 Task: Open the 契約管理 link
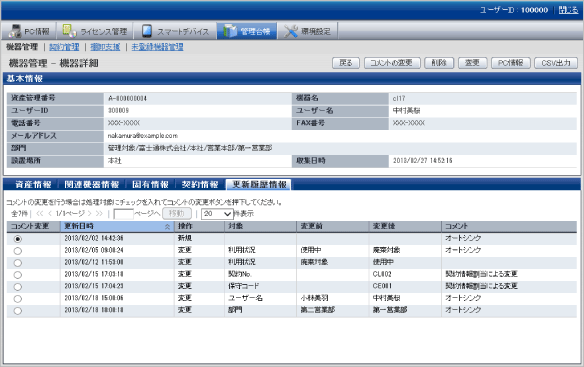pos(64,47)
